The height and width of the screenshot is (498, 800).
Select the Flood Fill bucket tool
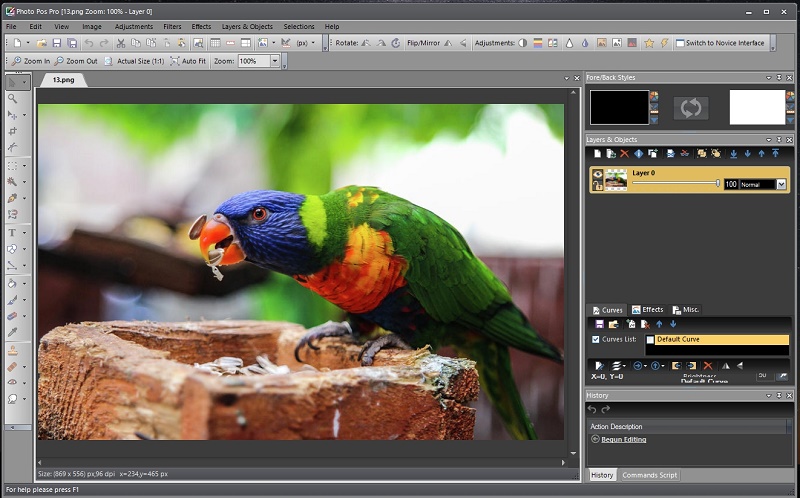(x=12, y=283)
